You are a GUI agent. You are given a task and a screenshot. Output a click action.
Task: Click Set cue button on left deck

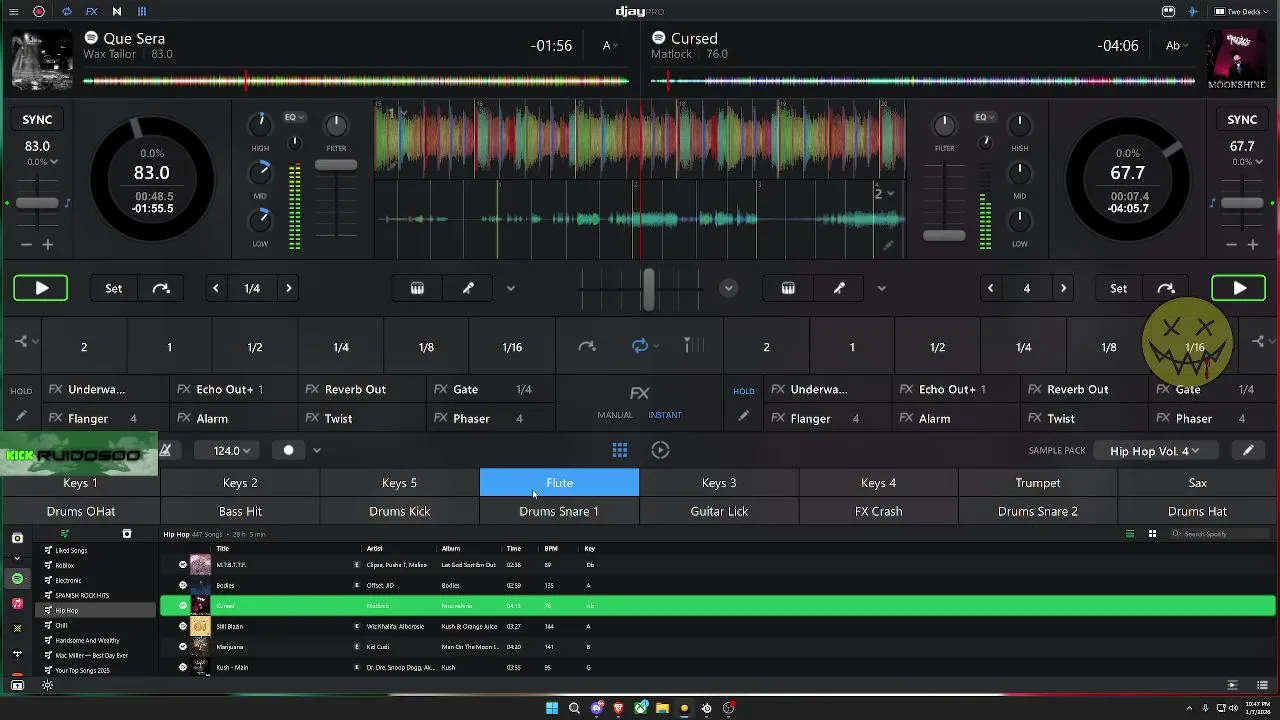pyautogui.click(x=114, y=288)
